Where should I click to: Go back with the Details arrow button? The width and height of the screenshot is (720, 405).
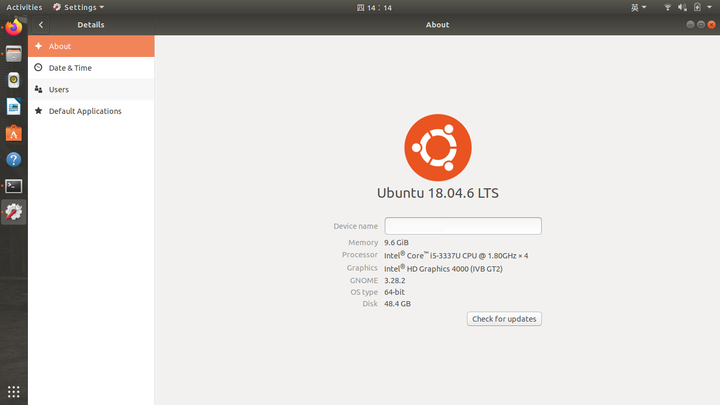(41, 25)
